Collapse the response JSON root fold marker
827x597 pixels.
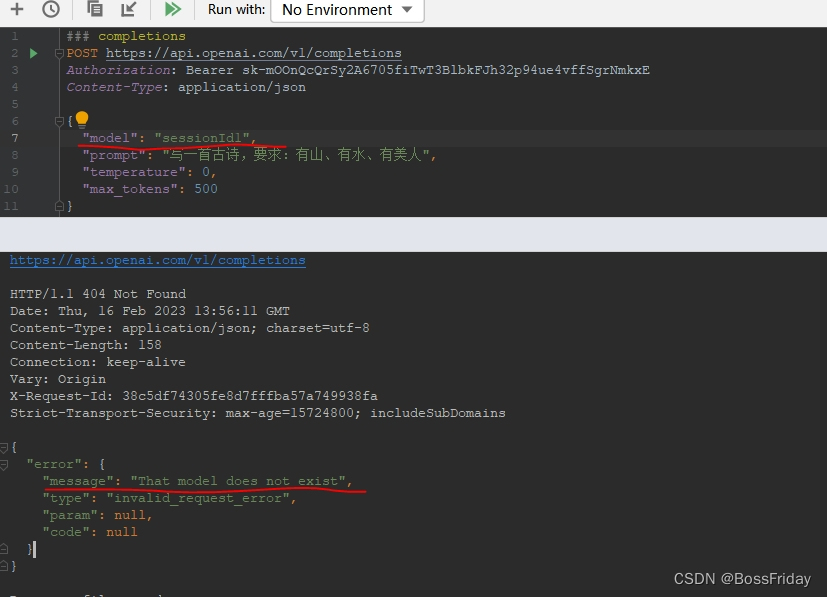click(x=4, y=447)
